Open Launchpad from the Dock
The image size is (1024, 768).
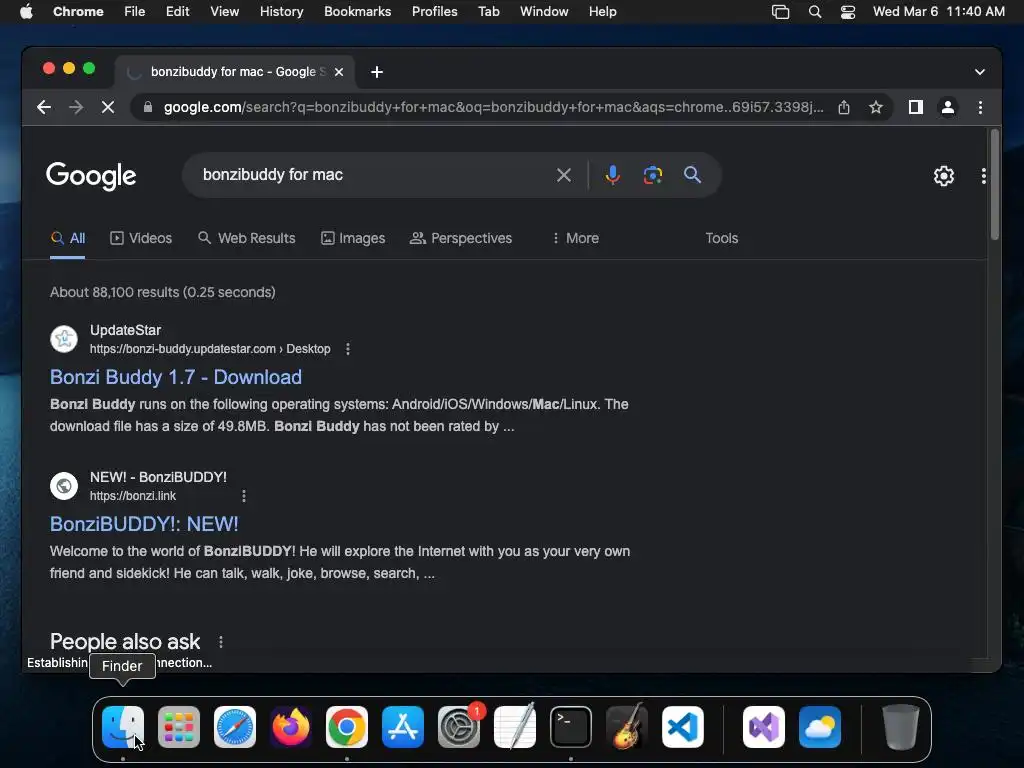pos(179,727)
